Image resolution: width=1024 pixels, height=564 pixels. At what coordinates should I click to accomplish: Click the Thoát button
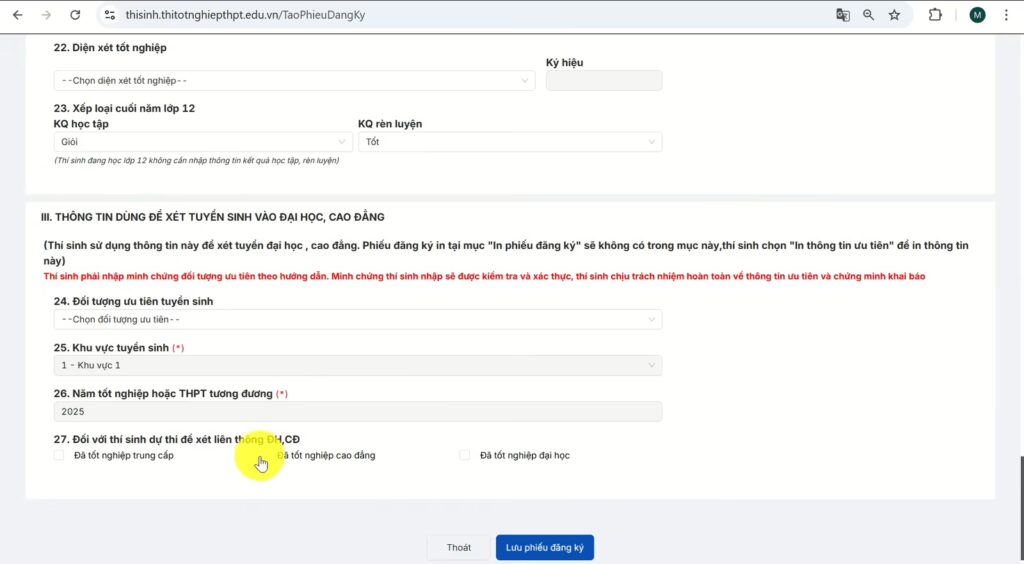[458, 547]
